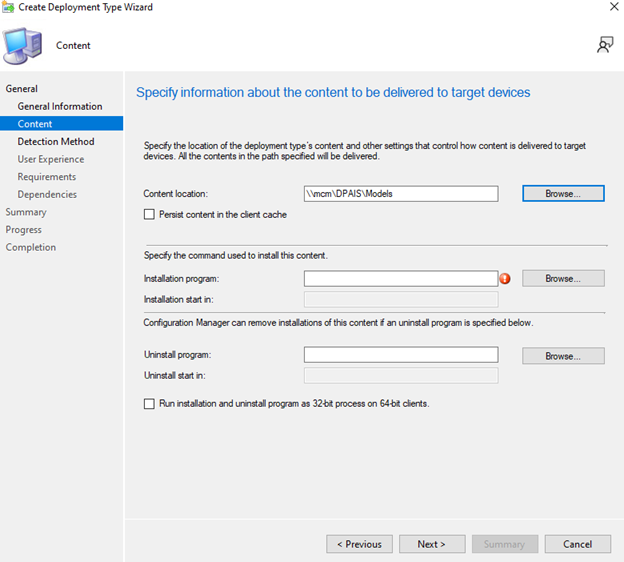Select Requirements in the sidebar
Image resolution: width=624 pixels, height=562 pixels.
point(47,177)
